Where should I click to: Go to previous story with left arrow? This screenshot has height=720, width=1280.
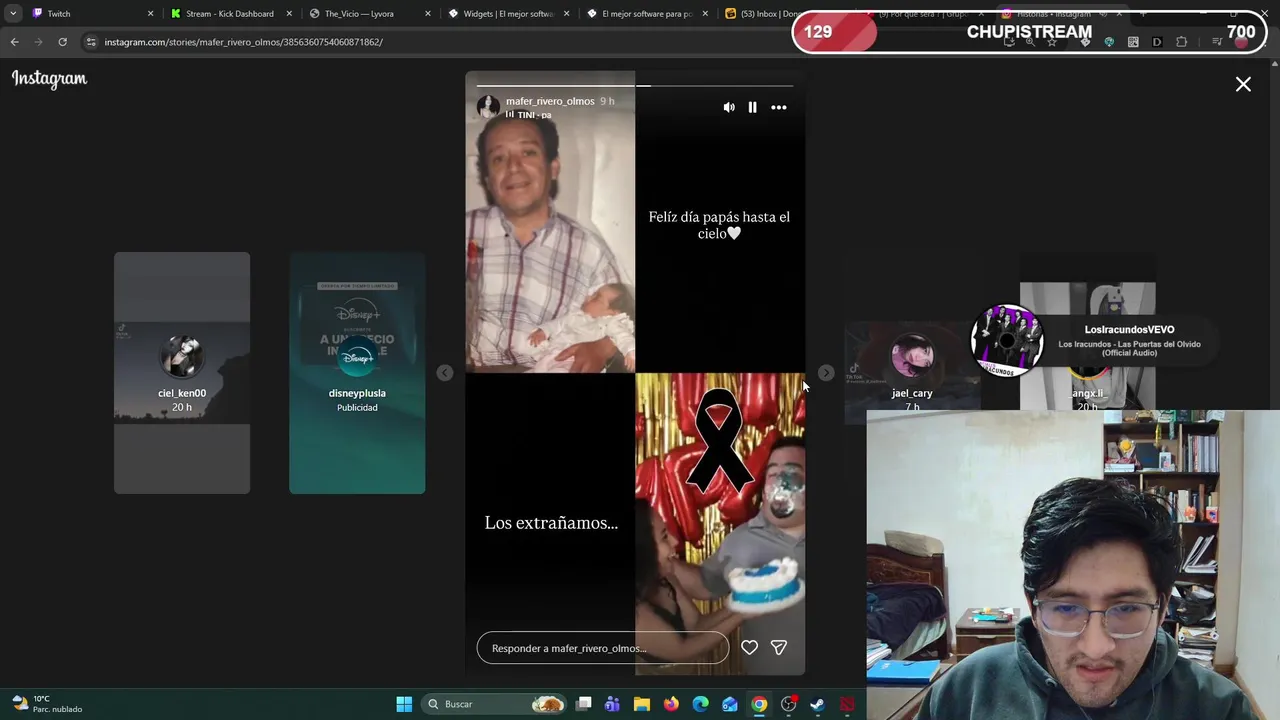[445, 373]
